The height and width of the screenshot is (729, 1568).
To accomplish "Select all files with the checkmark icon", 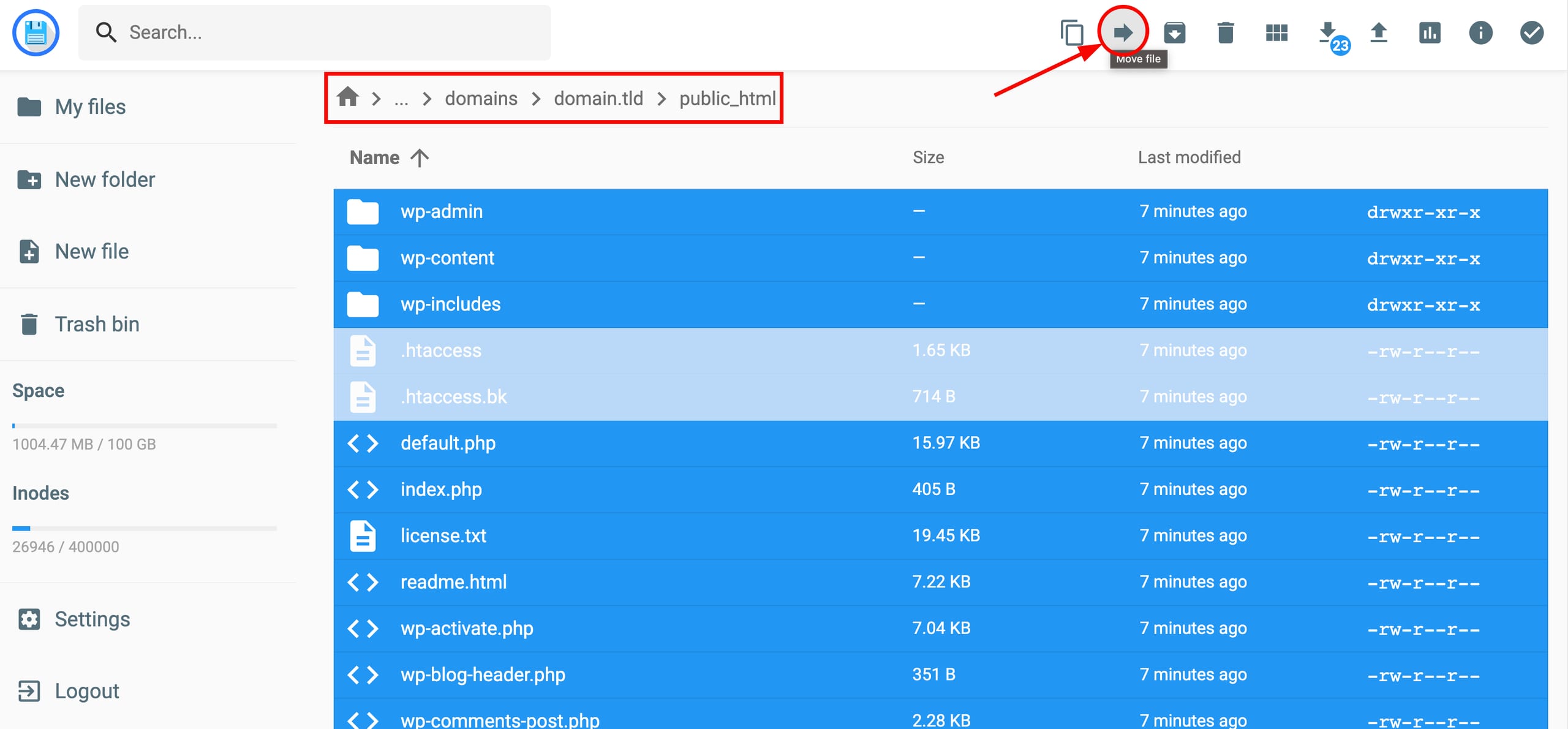I will click(1531, 33).
